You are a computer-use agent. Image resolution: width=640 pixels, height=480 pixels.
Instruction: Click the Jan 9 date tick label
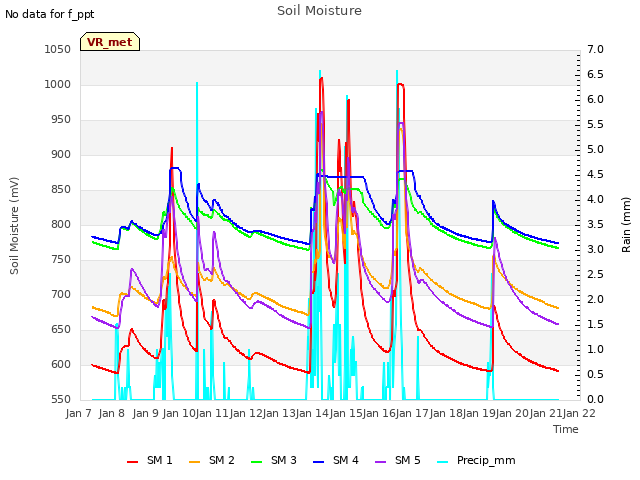pyautogui.click(x=146, y=413)
